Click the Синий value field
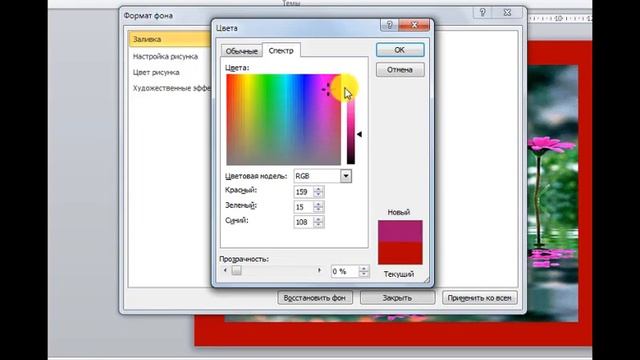640x360 pixels. click(303, 222)
